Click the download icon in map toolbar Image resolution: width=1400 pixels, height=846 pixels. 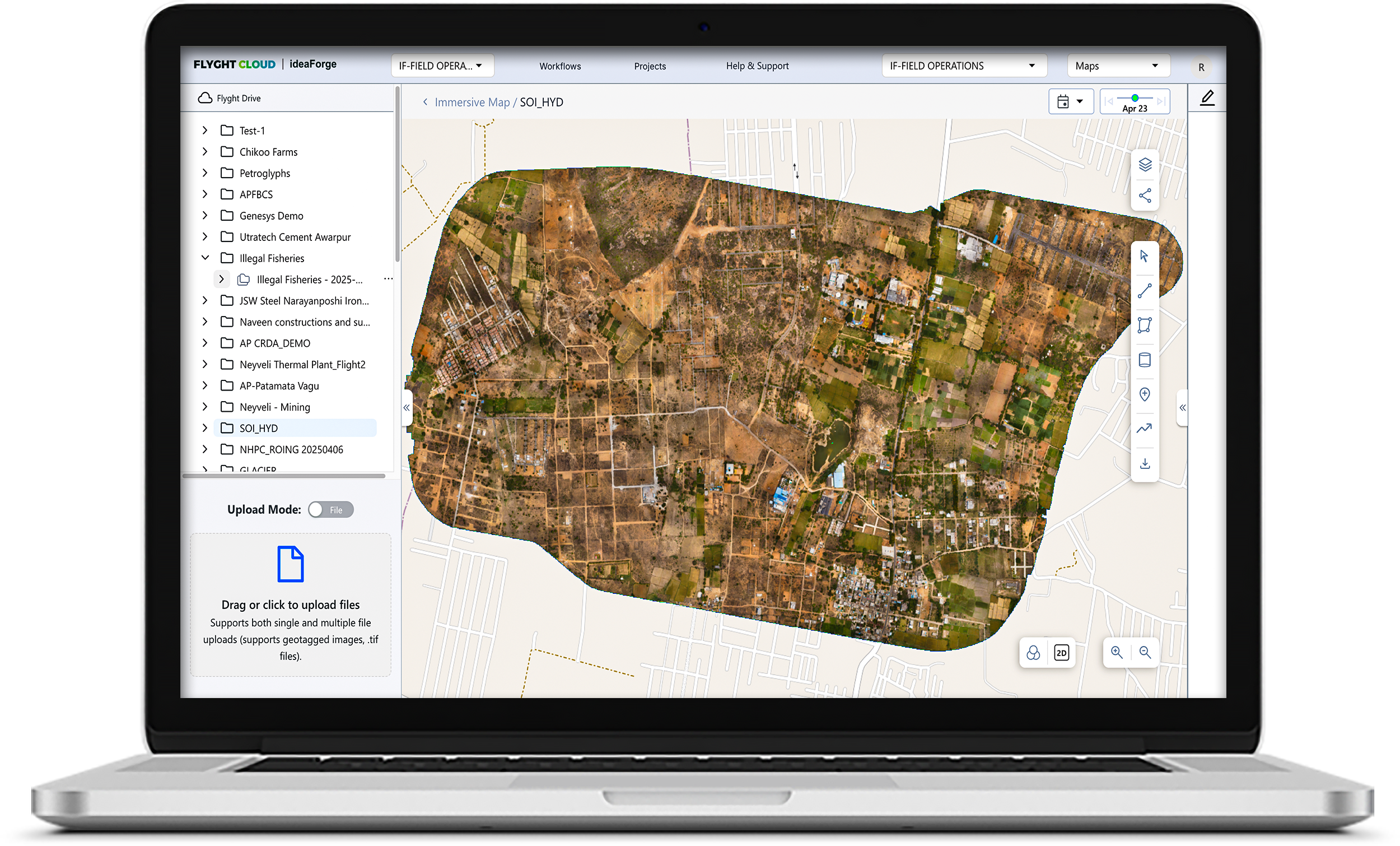click(x=1144, y=464)
